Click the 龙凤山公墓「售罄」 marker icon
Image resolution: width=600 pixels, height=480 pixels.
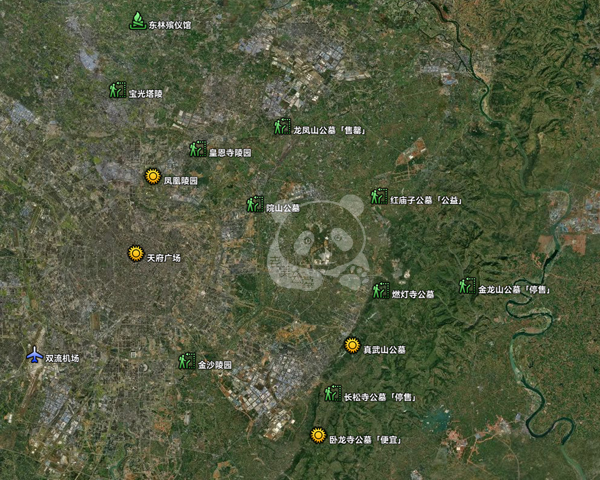pyautogui.click(x=282, y=127)
